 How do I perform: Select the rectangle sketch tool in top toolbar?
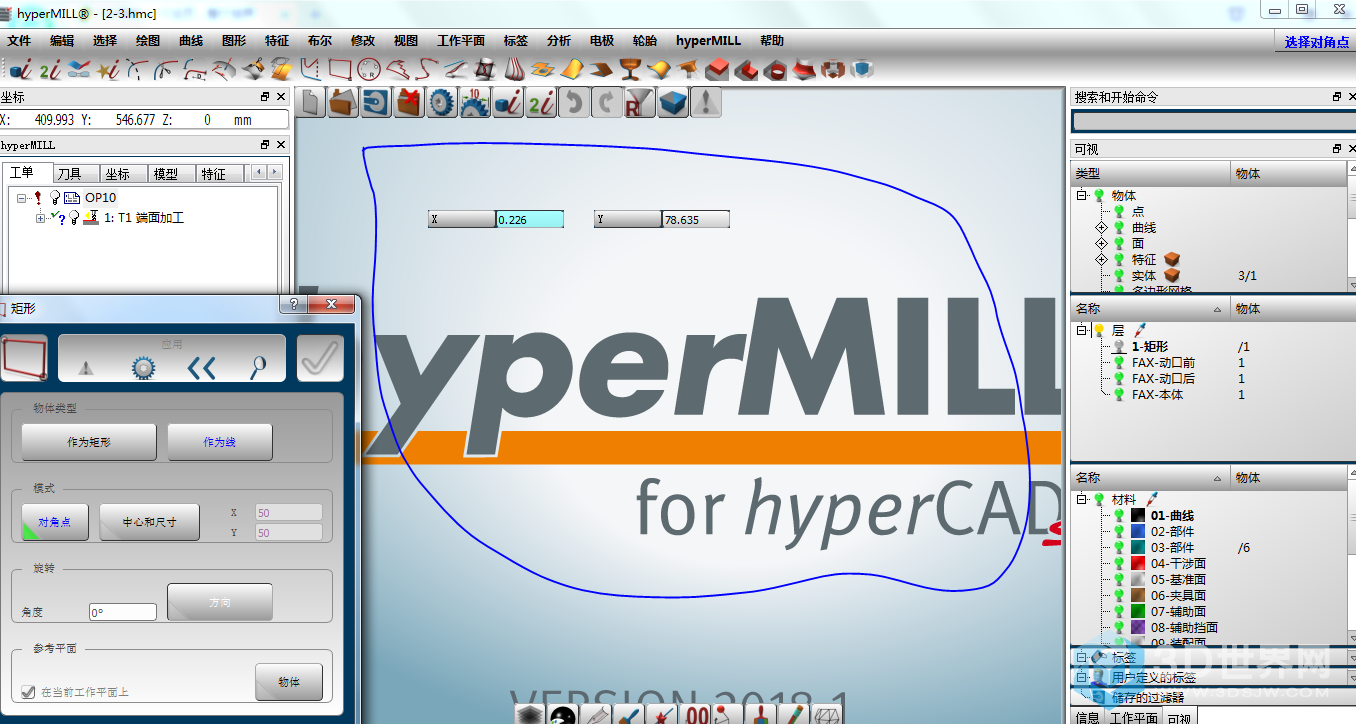click(341, 69)
